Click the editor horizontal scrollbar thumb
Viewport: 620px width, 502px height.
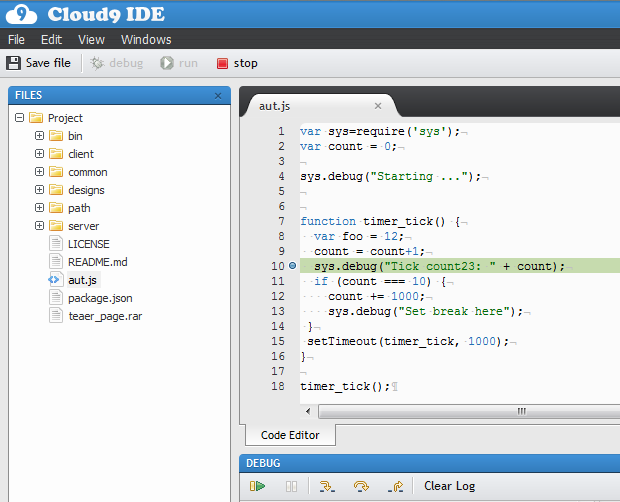(x=520, y=411)
